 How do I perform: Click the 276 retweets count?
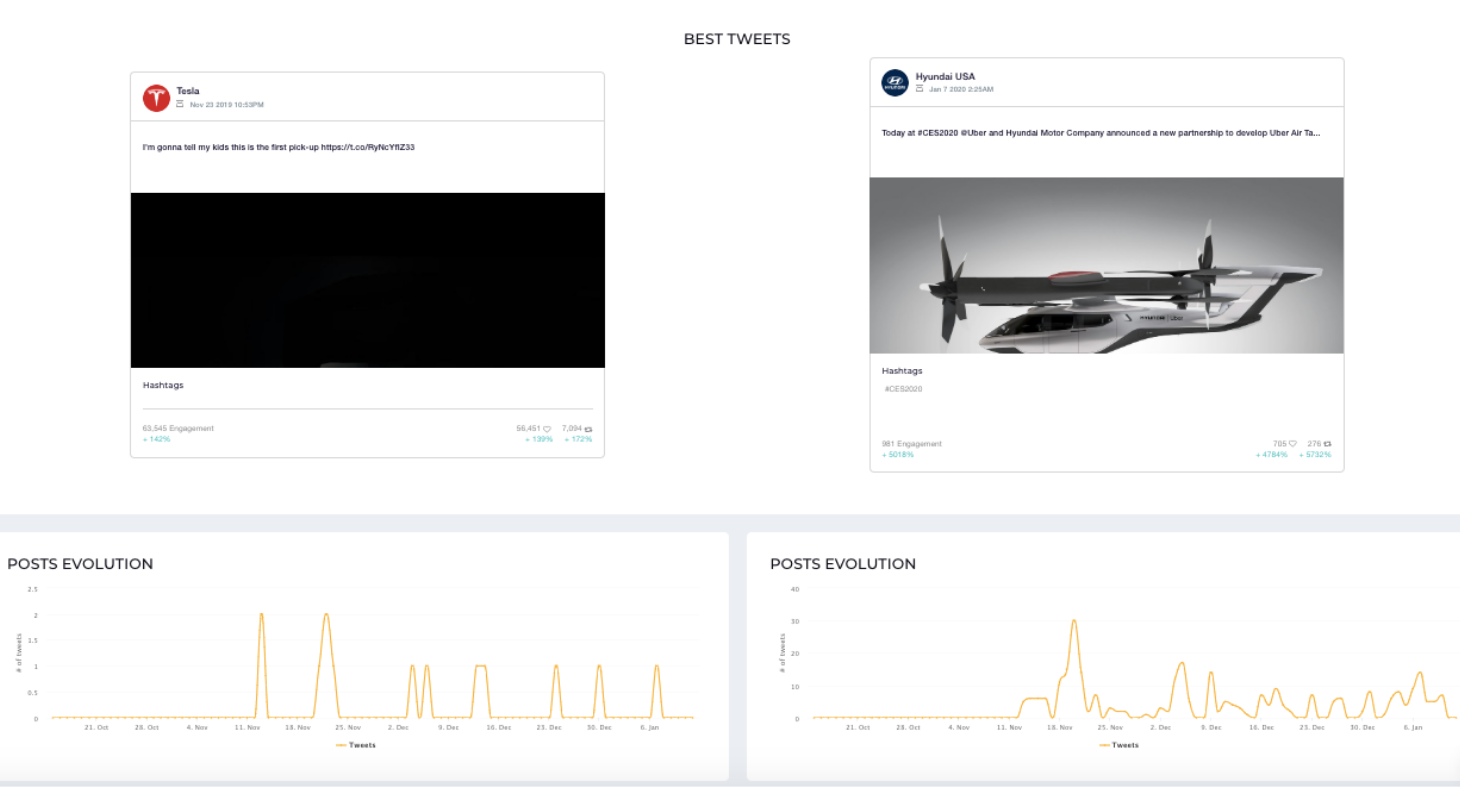tap(1314, 444)
